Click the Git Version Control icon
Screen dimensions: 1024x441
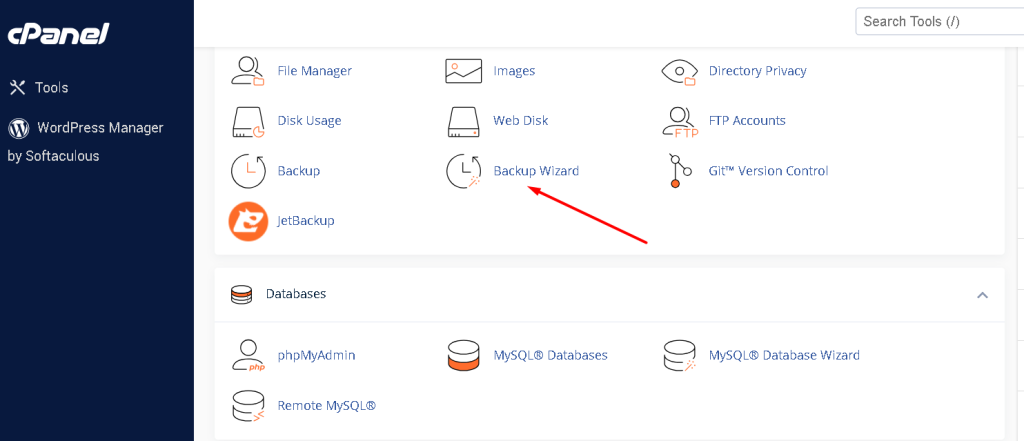[x=680, y=171]
